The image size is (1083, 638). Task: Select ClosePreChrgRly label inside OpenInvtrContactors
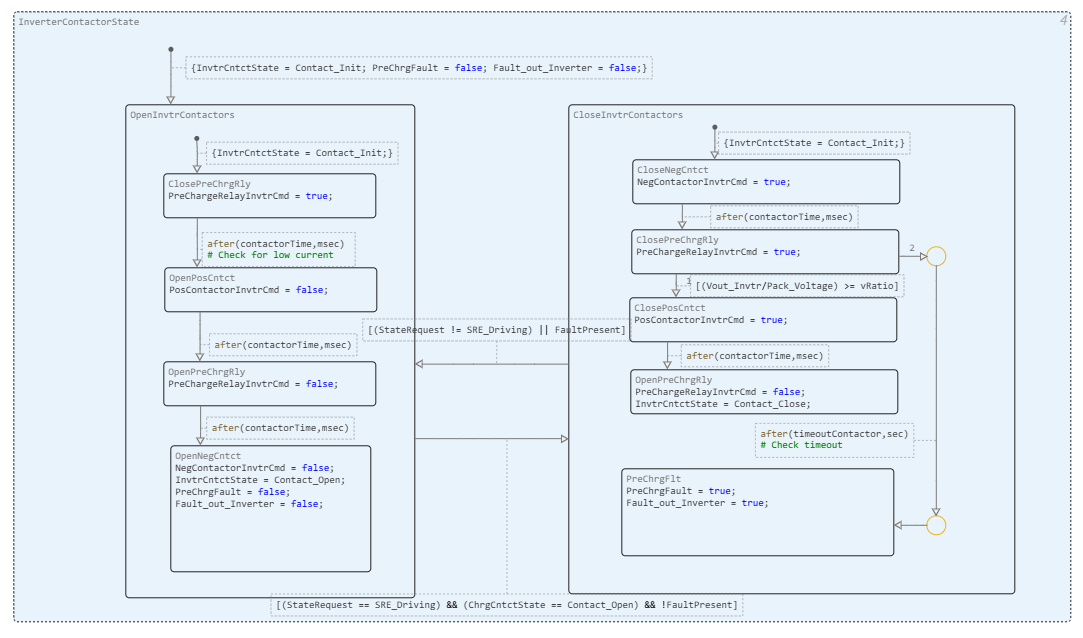click(x=209, y=184)
